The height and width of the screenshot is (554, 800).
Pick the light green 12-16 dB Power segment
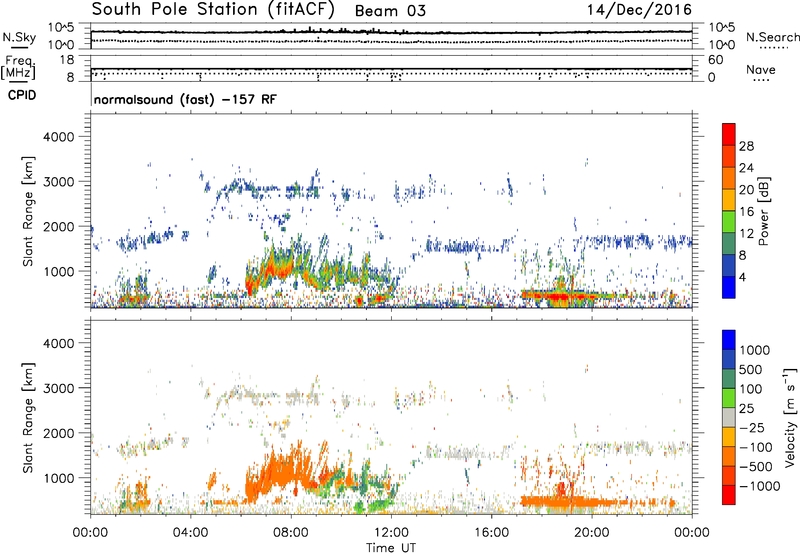point(729,222)
